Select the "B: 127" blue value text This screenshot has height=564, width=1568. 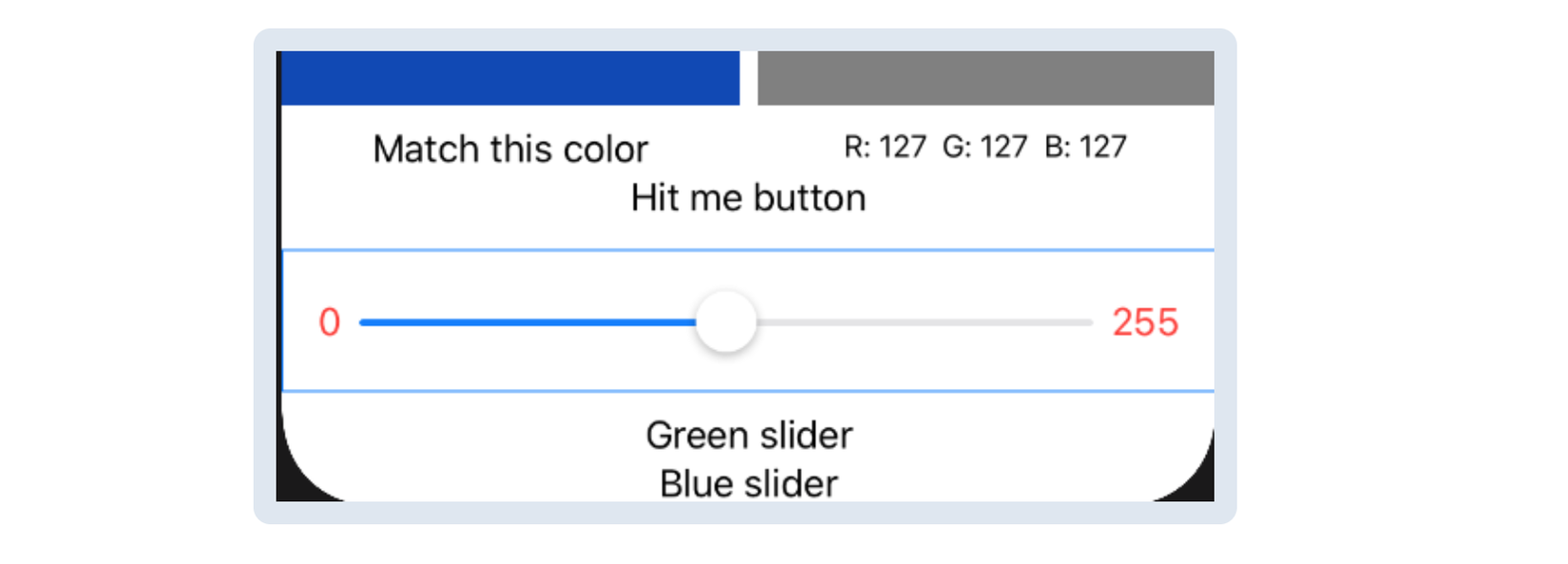1085,146
